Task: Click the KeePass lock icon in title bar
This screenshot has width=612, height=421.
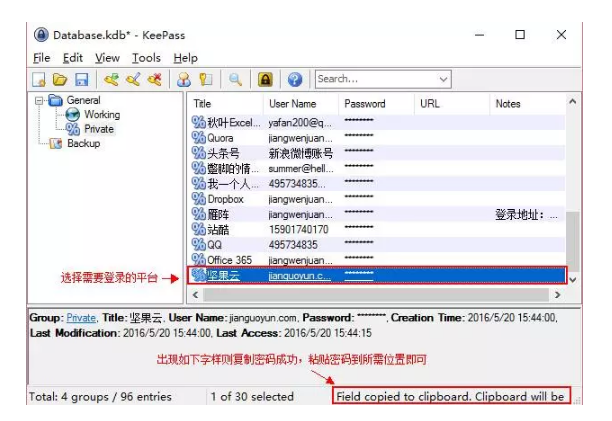Action: [41, 35]
